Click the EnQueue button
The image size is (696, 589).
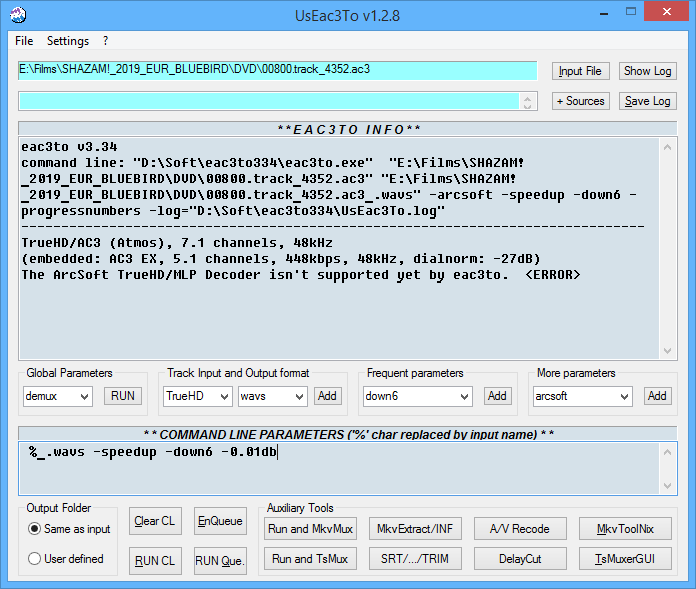coord(220,521)
